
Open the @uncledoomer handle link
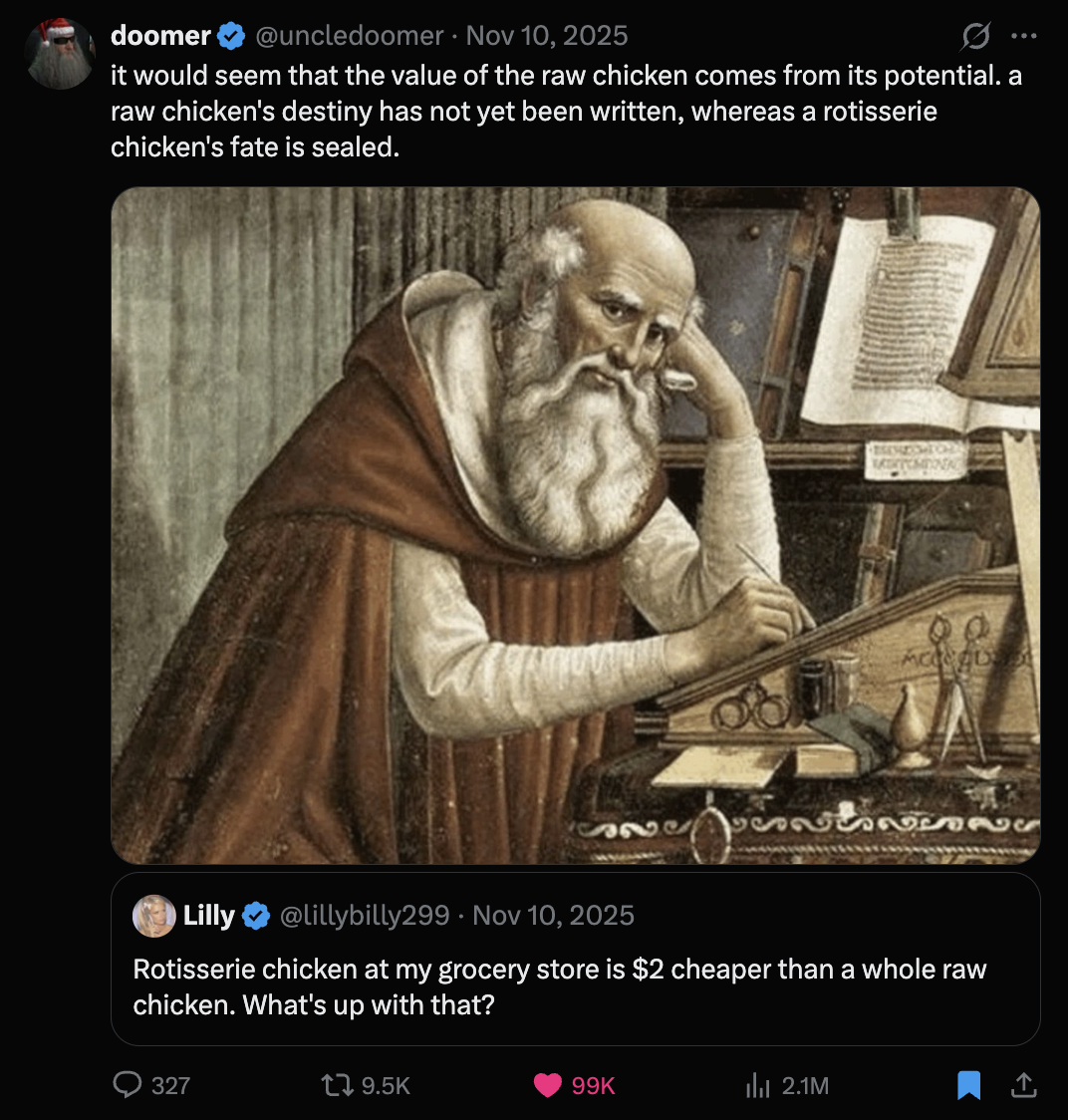pos(350,36)
